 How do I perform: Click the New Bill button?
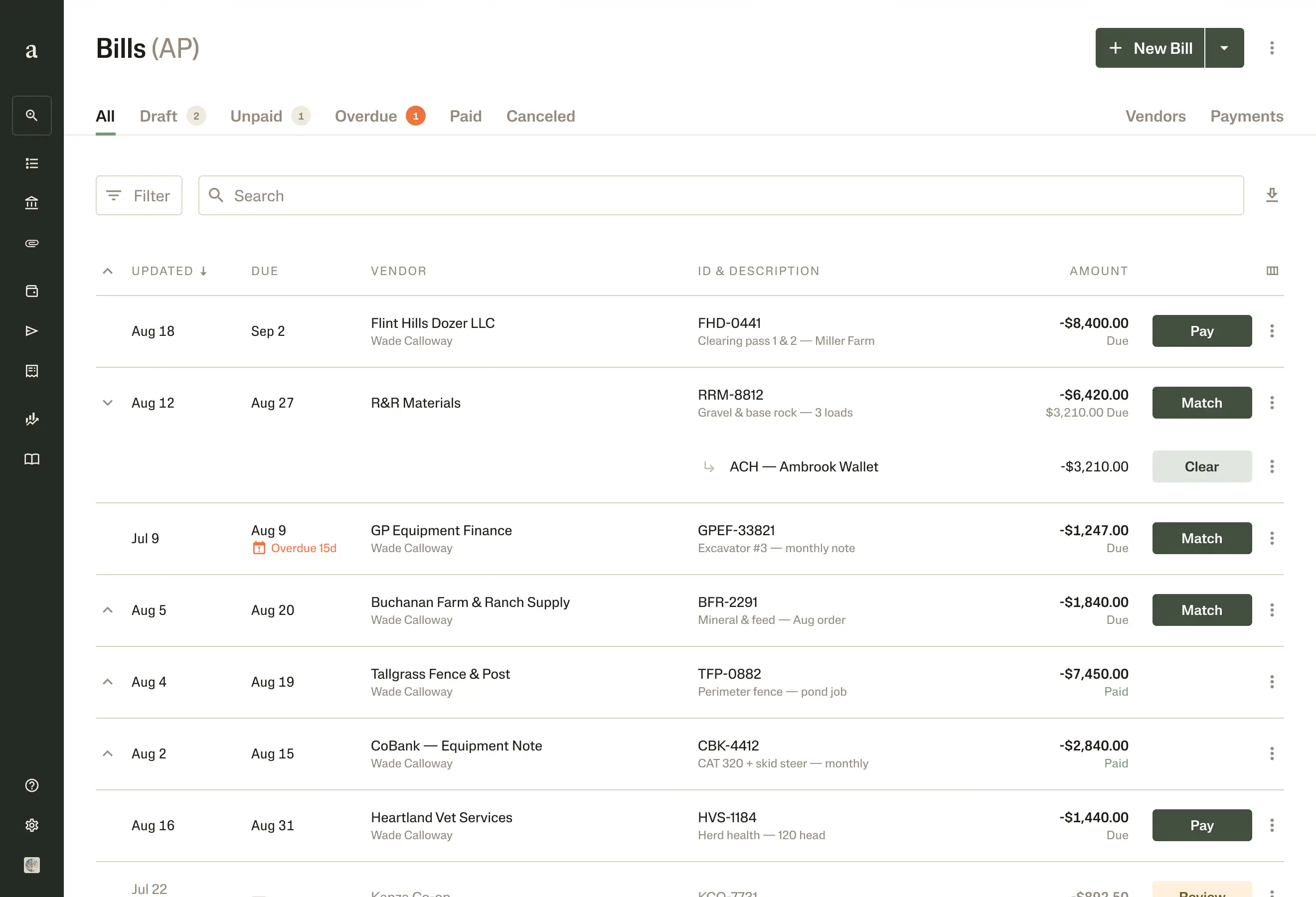click(x=1150, y=48)
